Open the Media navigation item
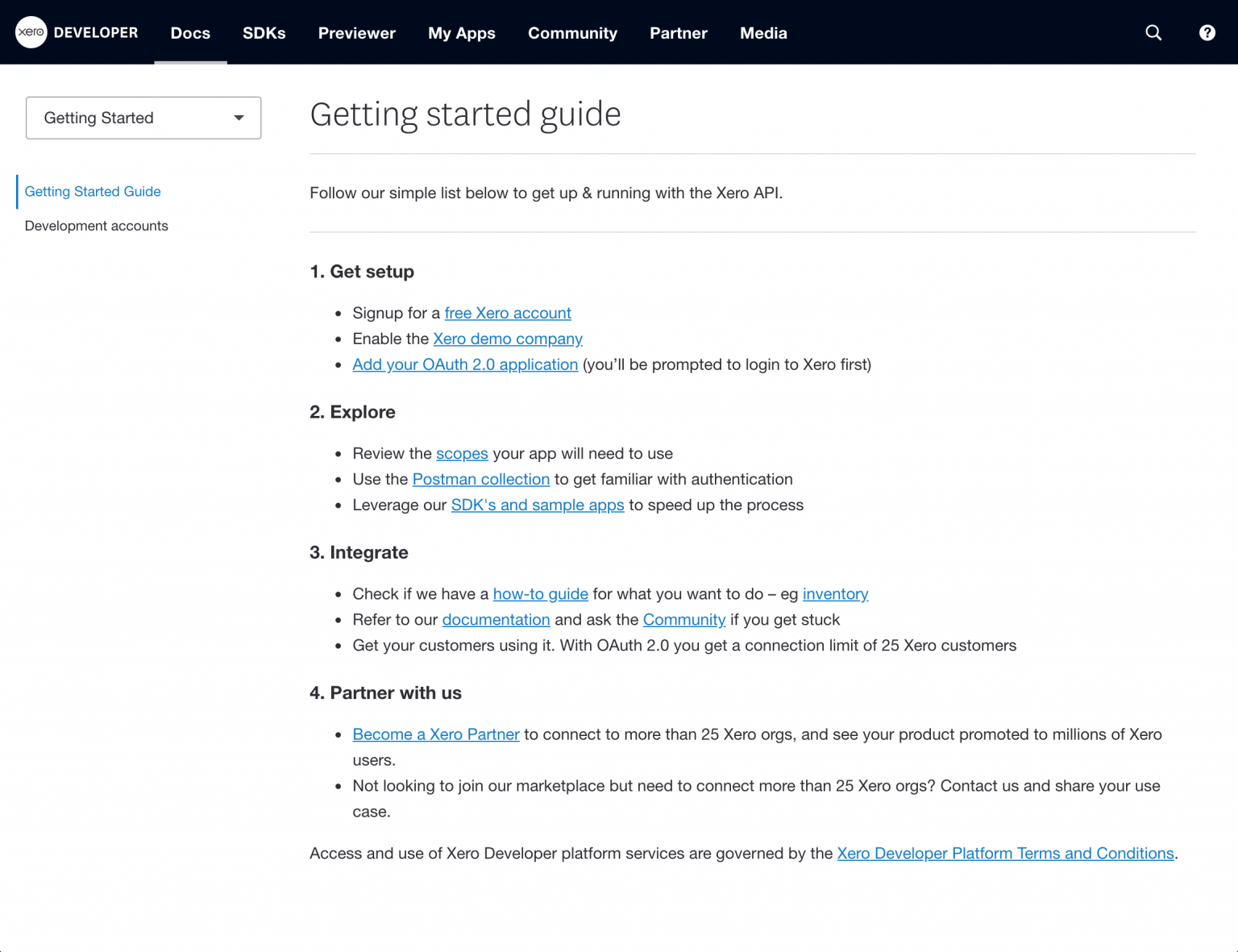 (x=762, y=33)
